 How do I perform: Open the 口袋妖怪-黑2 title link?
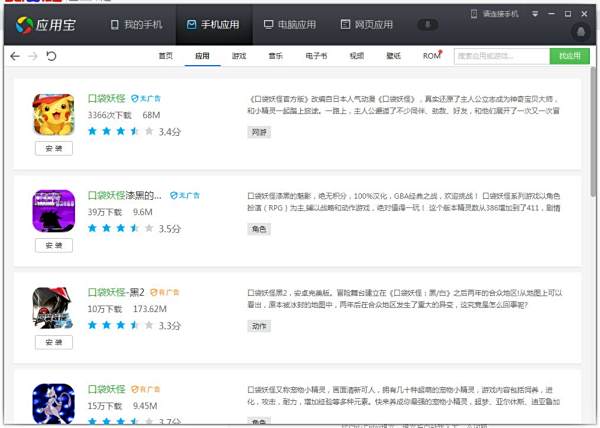pyautogui.click(x=116, y=293)
